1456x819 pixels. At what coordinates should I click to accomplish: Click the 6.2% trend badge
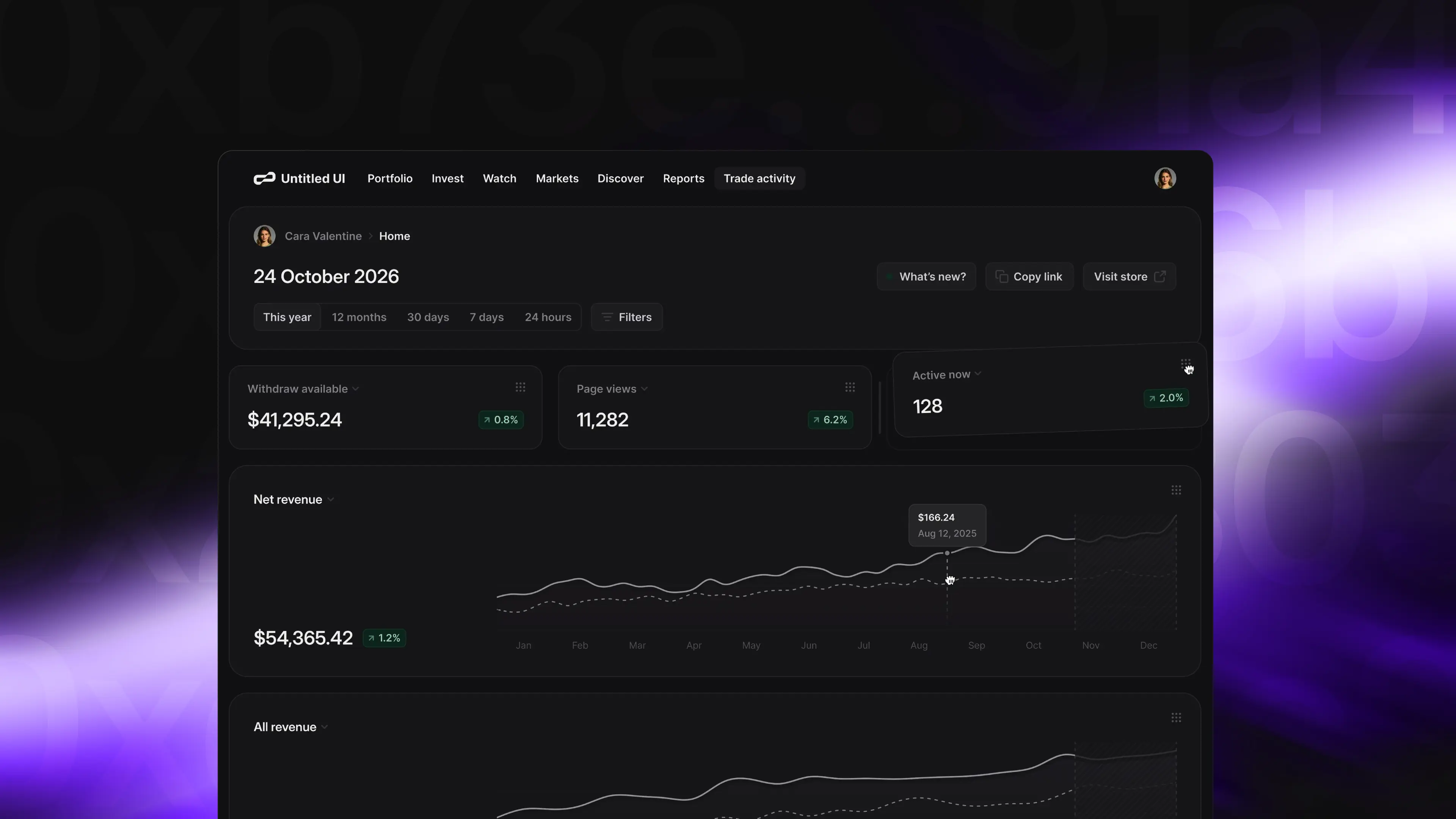click(x=830, y=420)
